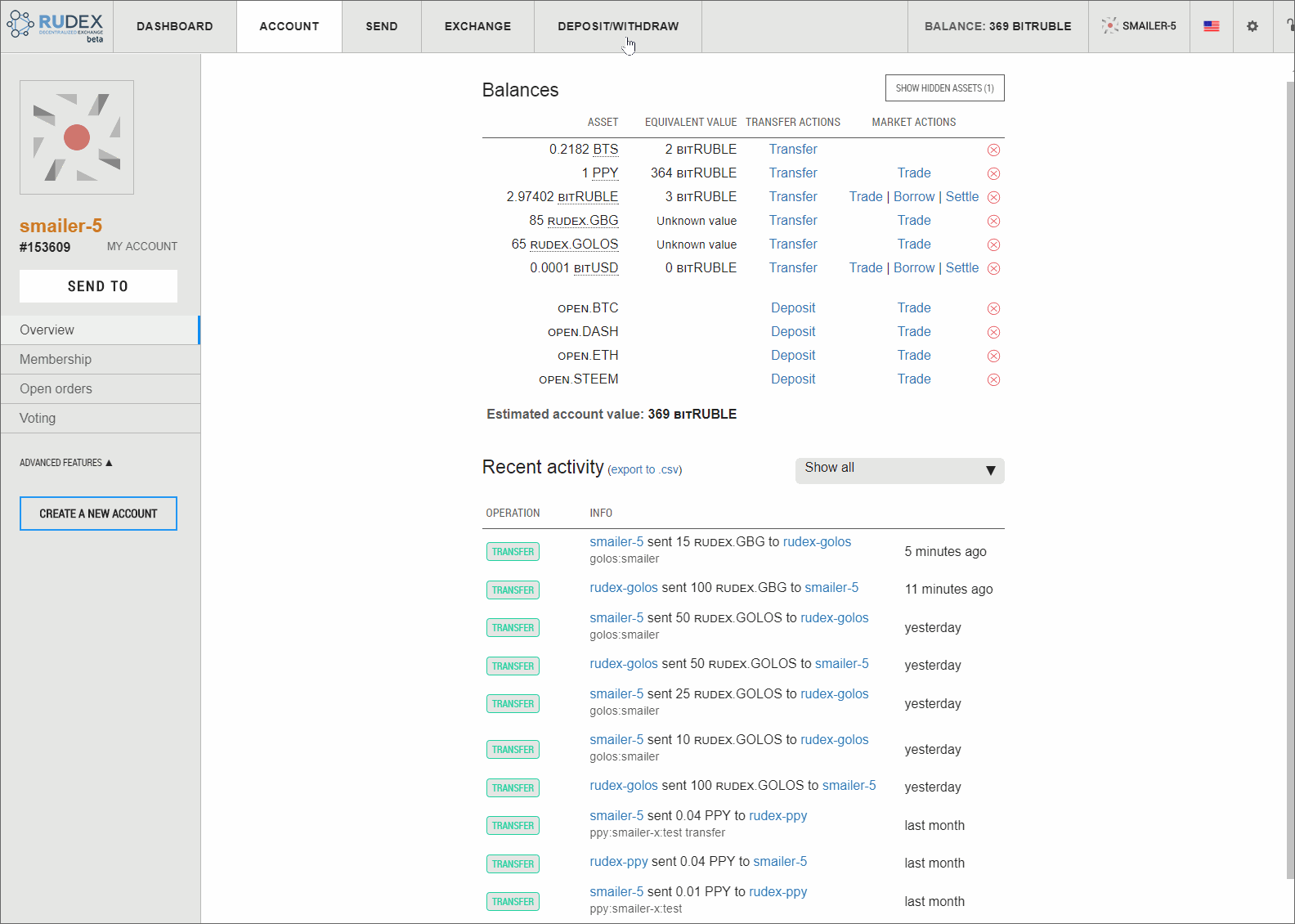Screen dimensions: 1295x924
Task: Open the BTS asset link
Action: coord(606,150)
